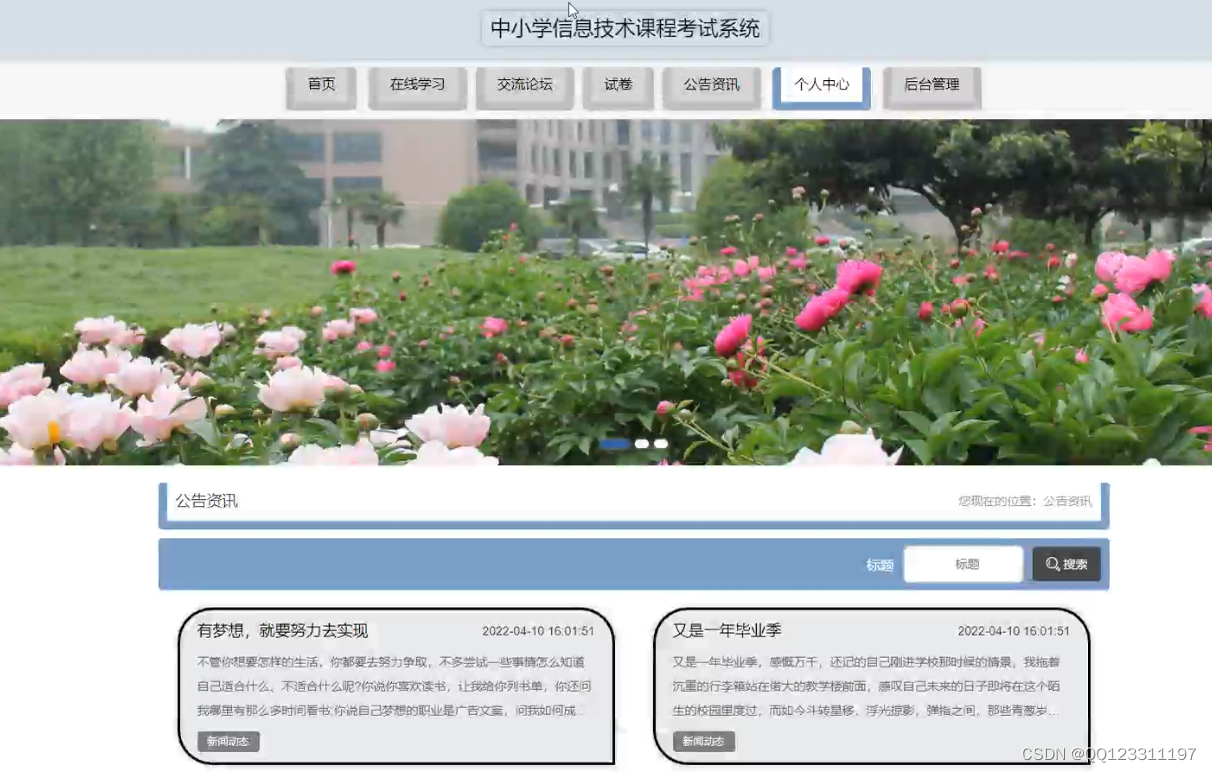Open 公告资讯 in the navigation bar
Image resolution: width=1212 pixels, height=772 pixels.
(x=712, y=87)
